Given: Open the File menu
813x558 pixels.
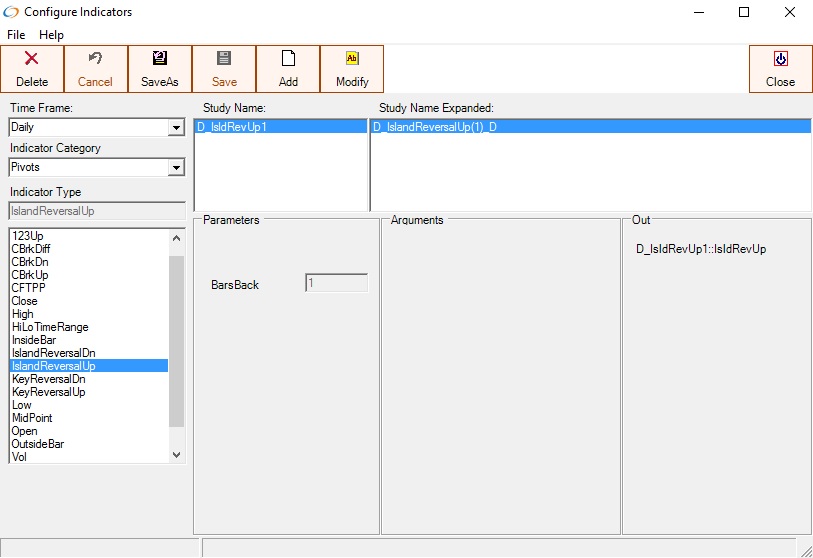Looking at the screenshot, I should point(16,35).
